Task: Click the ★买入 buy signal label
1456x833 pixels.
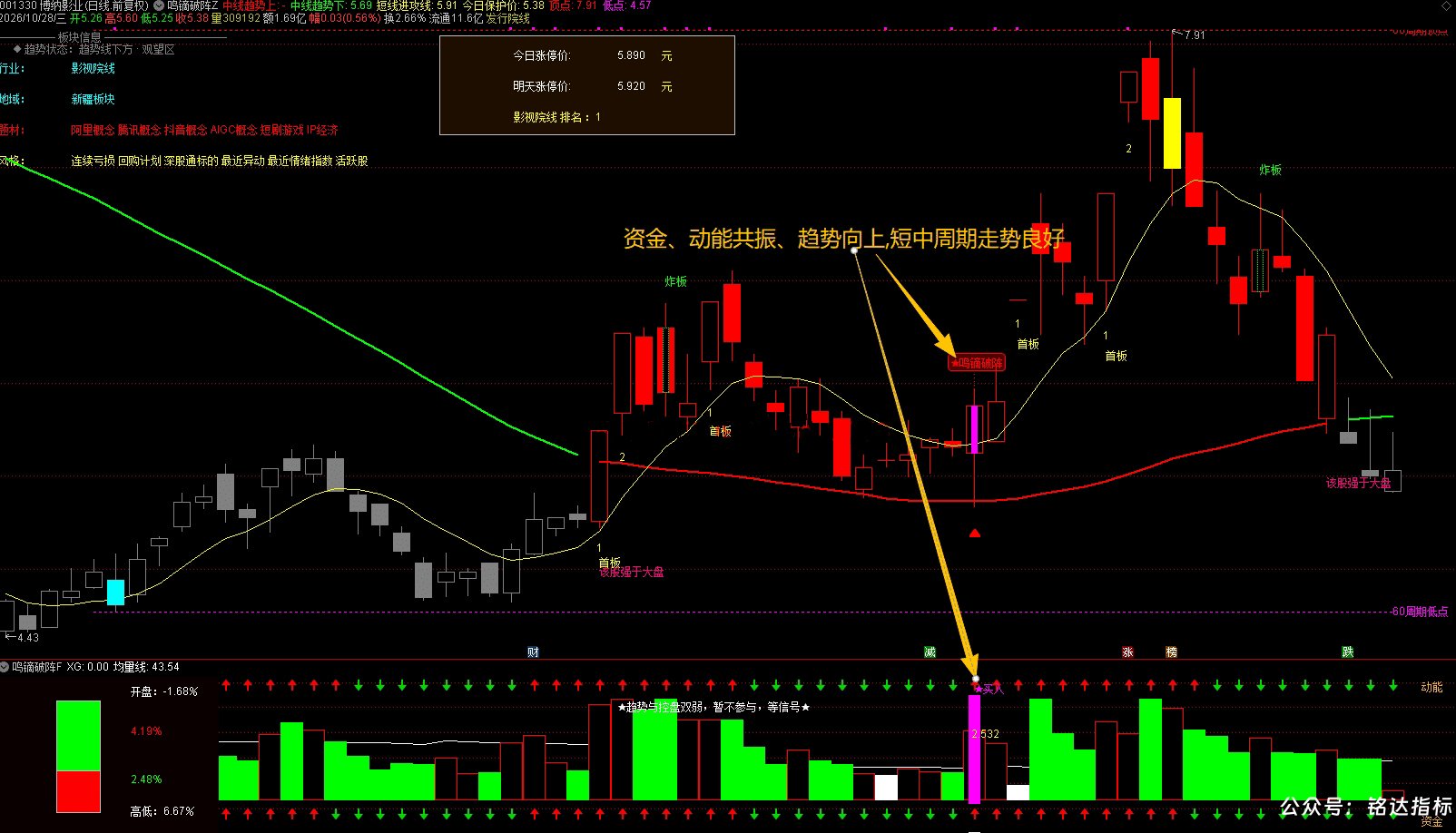Action: pyautogui.click(x=989, y=689)
